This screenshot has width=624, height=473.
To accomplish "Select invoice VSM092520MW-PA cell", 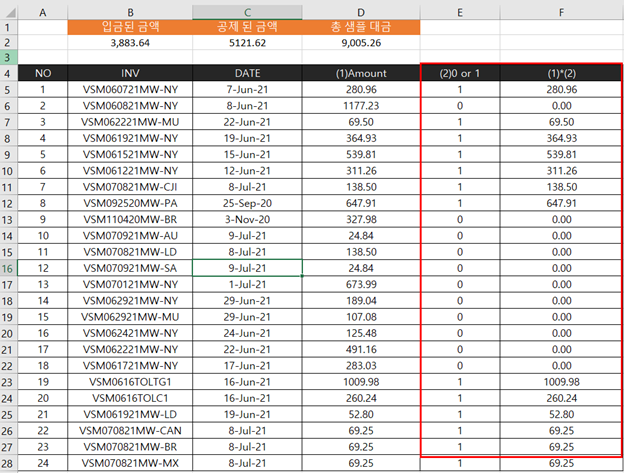I will click(x=130, y=203).
